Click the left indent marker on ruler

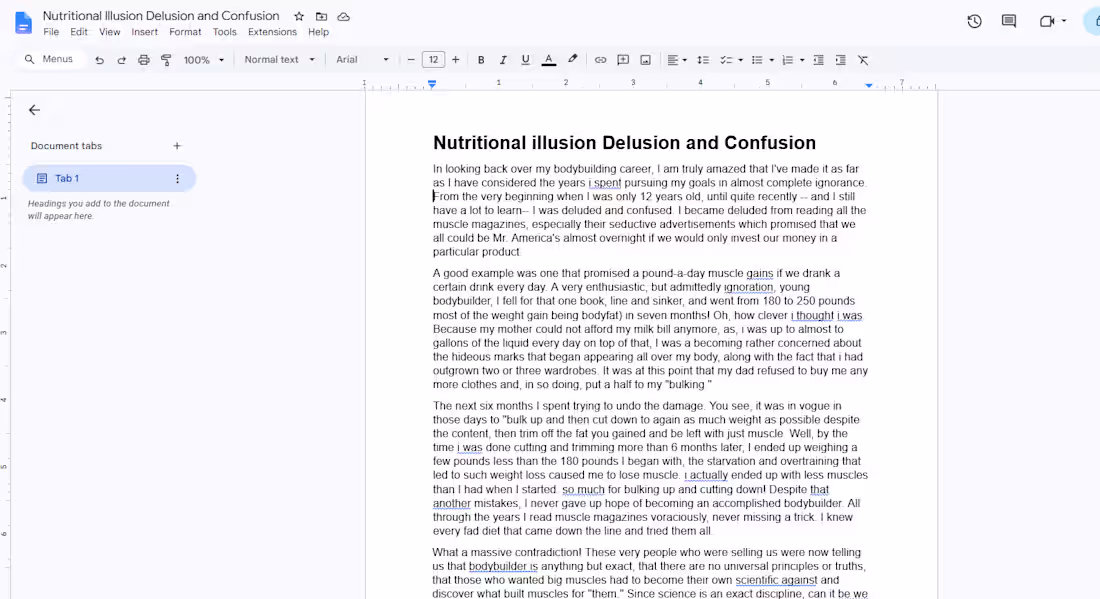(x=432, y=84)
